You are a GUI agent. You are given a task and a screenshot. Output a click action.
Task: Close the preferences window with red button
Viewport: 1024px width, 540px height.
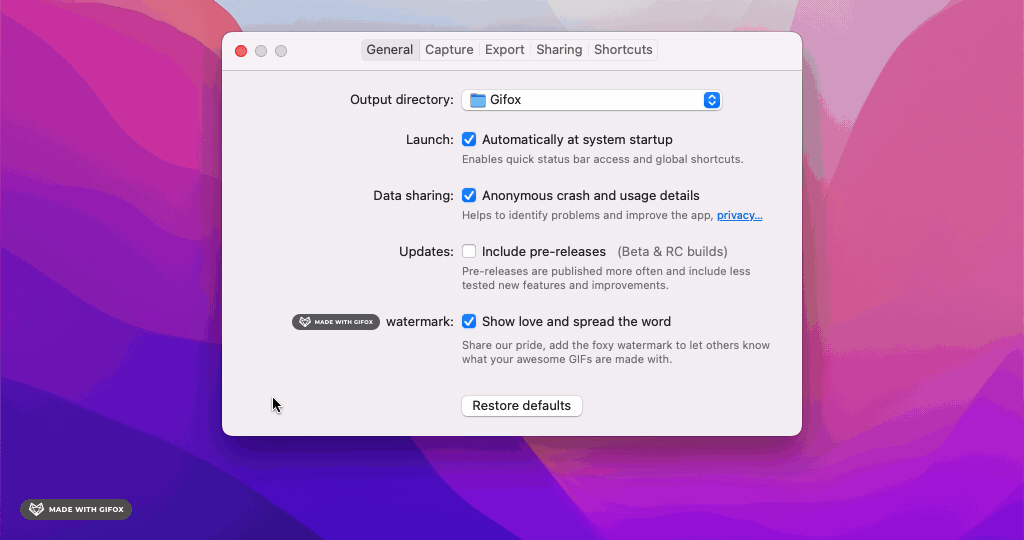241,51
